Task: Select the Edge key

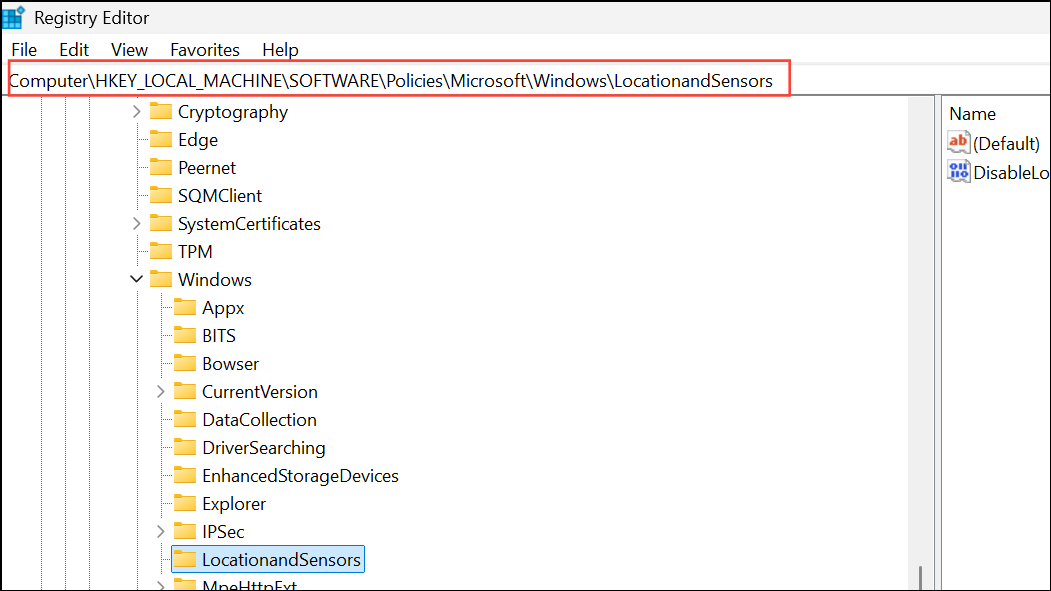Action: 198,140
